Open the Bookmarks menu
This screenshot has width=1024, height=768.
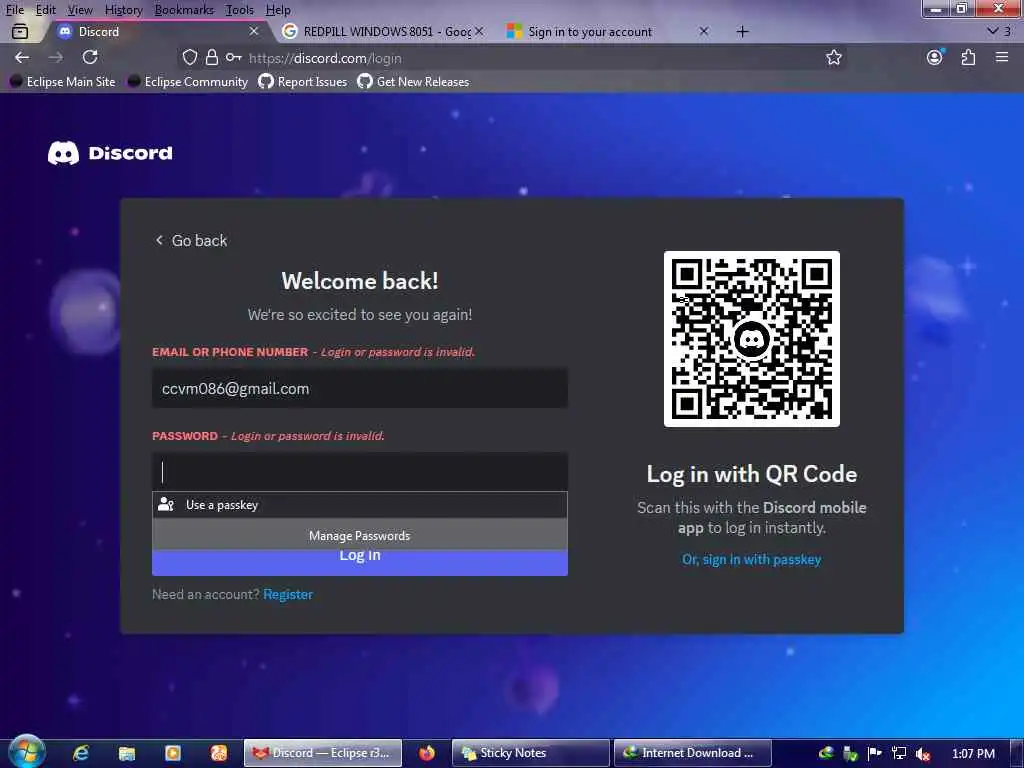184,10
